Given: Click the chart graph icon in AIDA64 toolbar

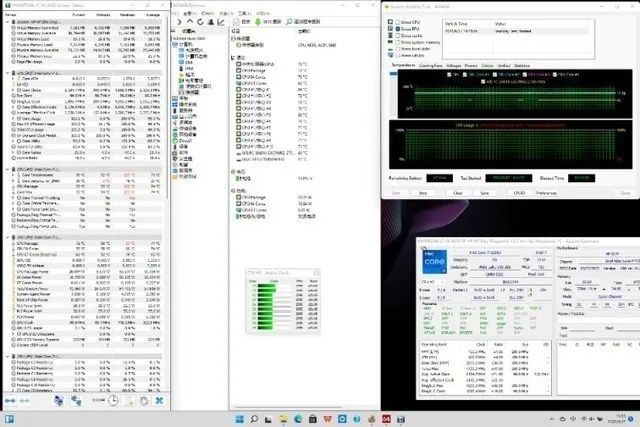Looking at the screenshot, I should 221,22.
